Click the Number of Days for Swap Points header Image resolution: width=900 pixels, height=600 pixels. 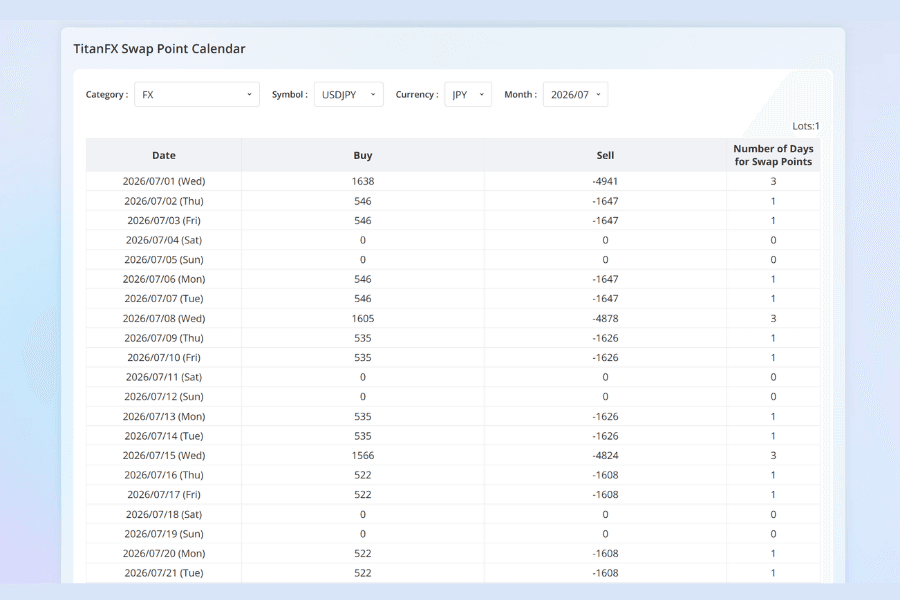click(773, 155)
